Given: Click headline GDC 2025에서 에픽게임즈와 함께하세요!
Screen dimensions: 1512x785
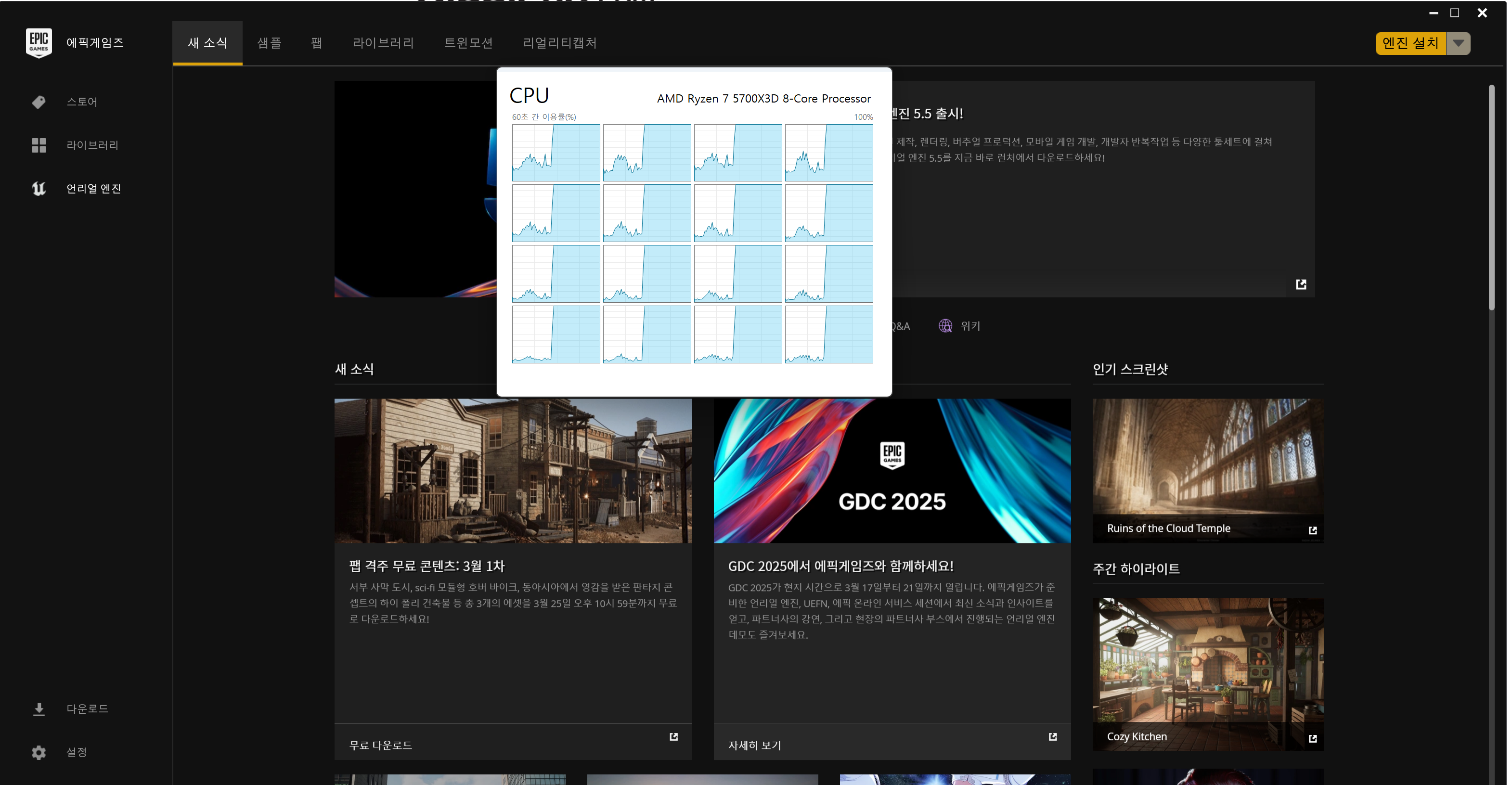Looking at the screenshot, I should click(840, 566).
